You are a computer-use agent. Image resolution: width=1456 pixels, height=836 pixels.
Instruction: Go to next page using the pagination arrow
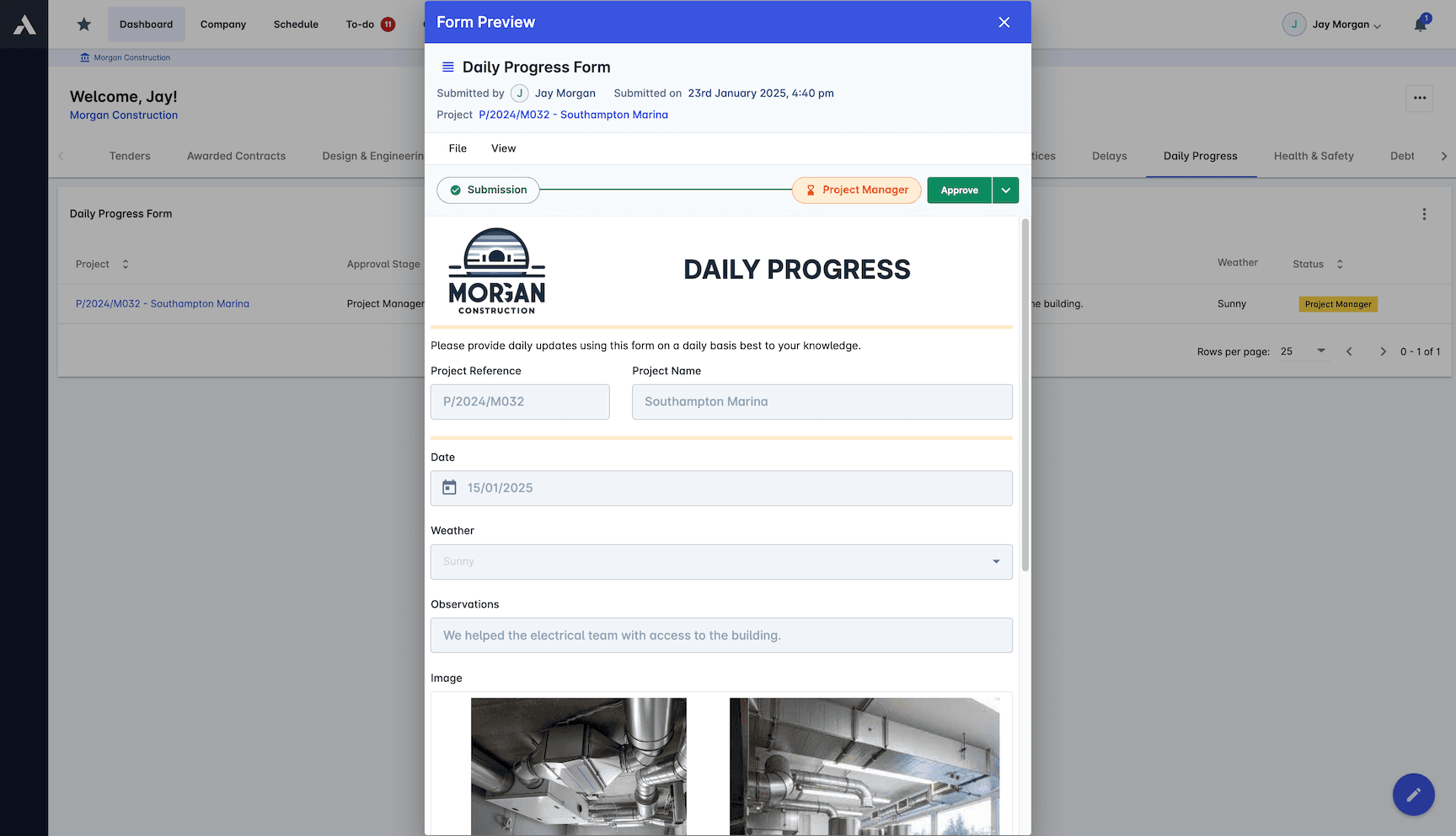1383,351
